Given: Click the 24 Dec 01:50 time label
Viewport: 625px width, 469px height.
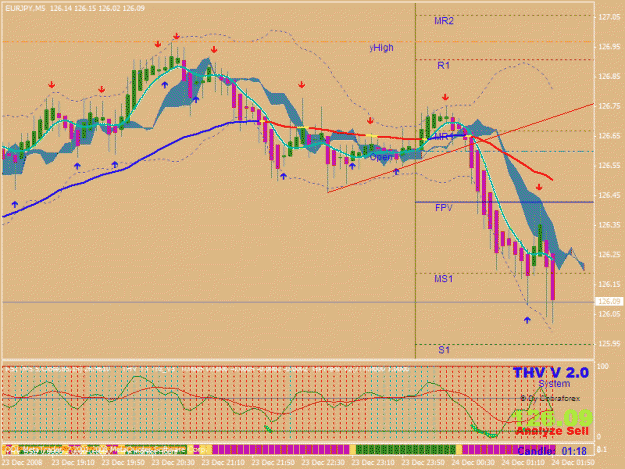Looking at the screenshot, I should (573, 463).
